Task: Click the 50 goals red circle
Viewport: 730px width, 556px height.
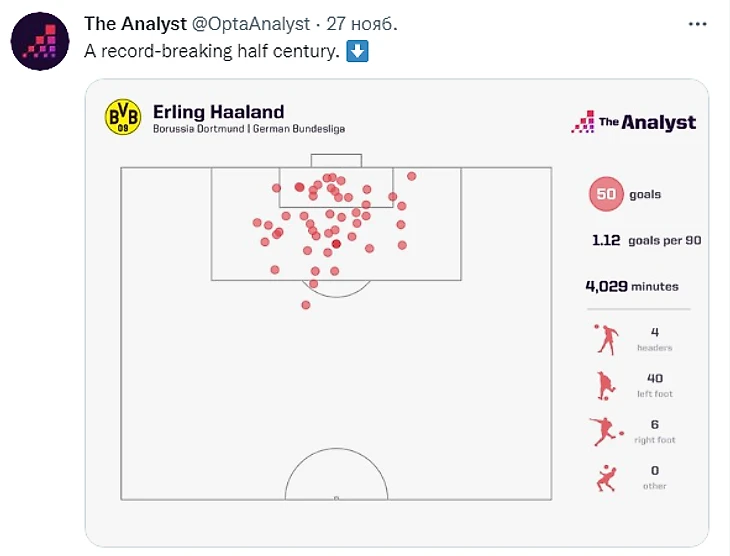Action: coord(606,195)
